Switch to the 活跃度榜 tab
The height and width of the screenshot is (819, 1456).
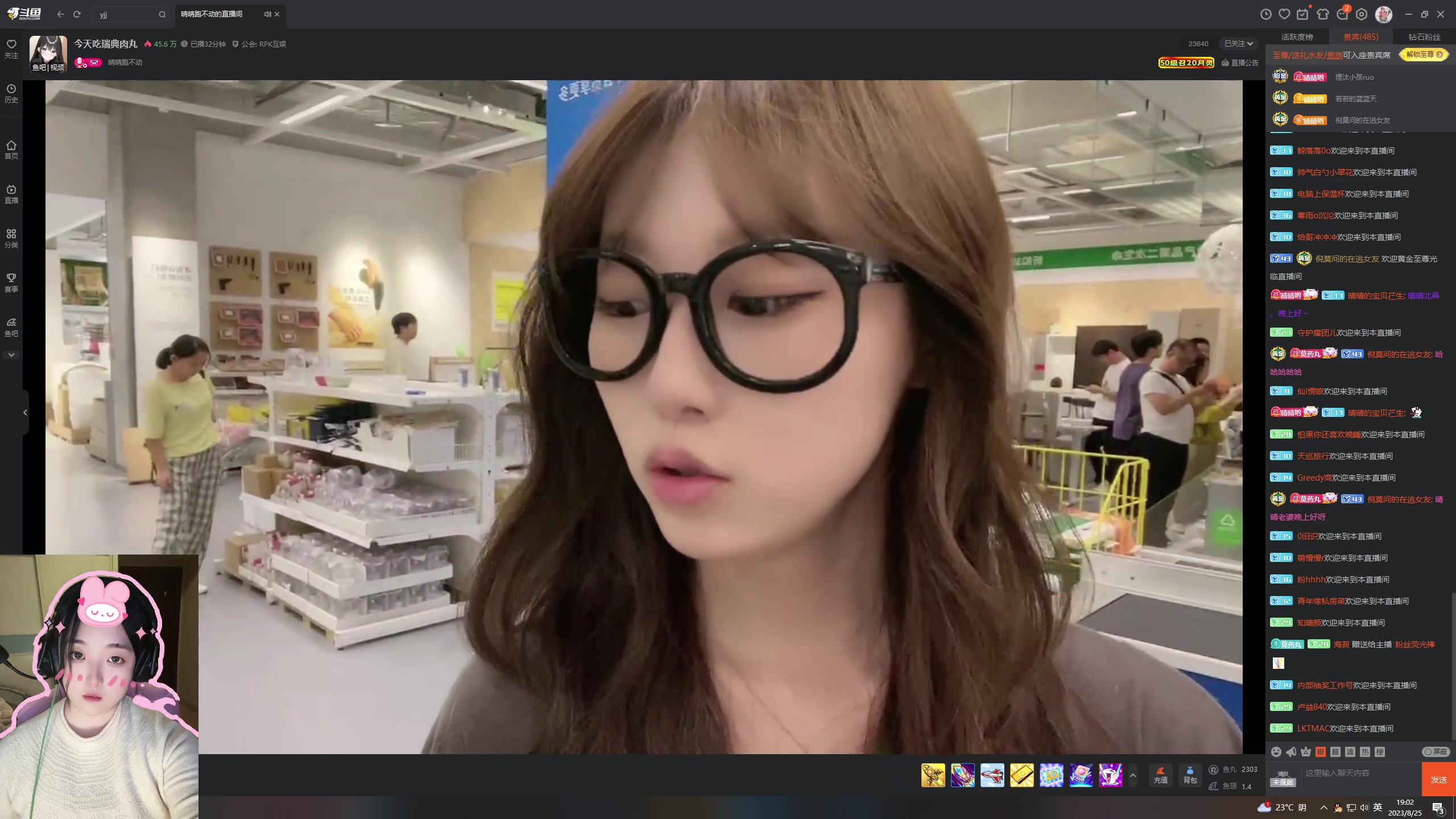(x=1297, y=37)
